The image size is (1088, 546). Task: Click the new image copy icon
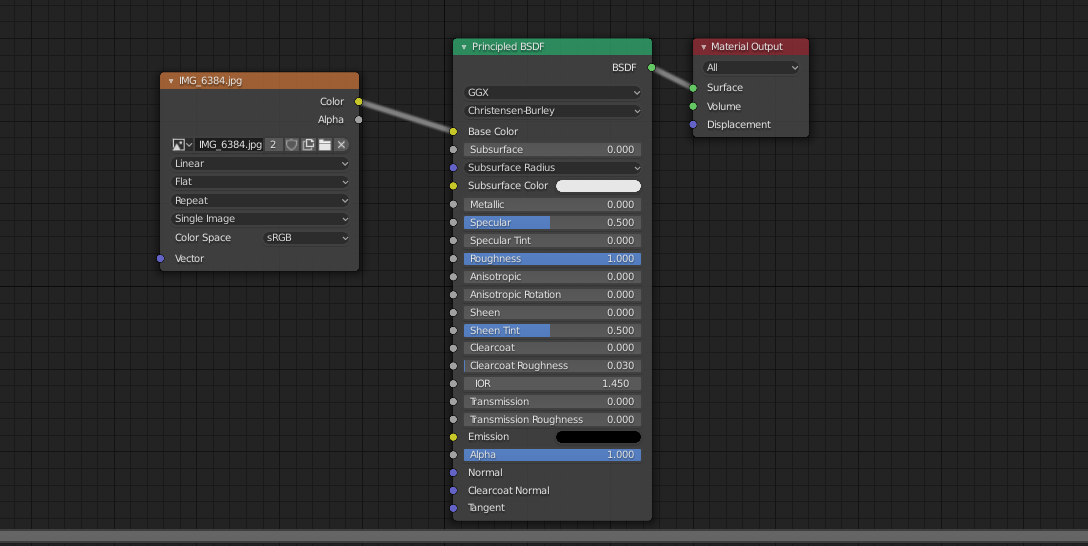pos(309,145)
